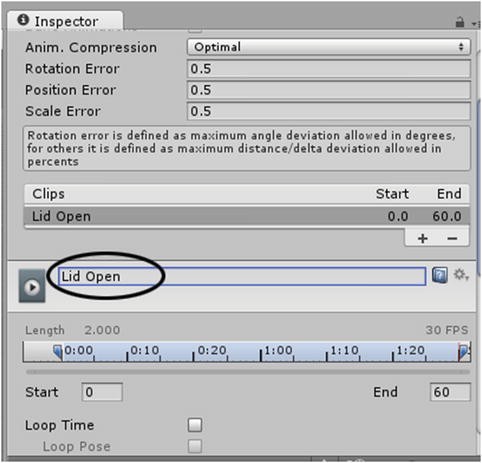Open the blue help book icon
The height and width of the screenshot is (463, 482).
[440, 275]
